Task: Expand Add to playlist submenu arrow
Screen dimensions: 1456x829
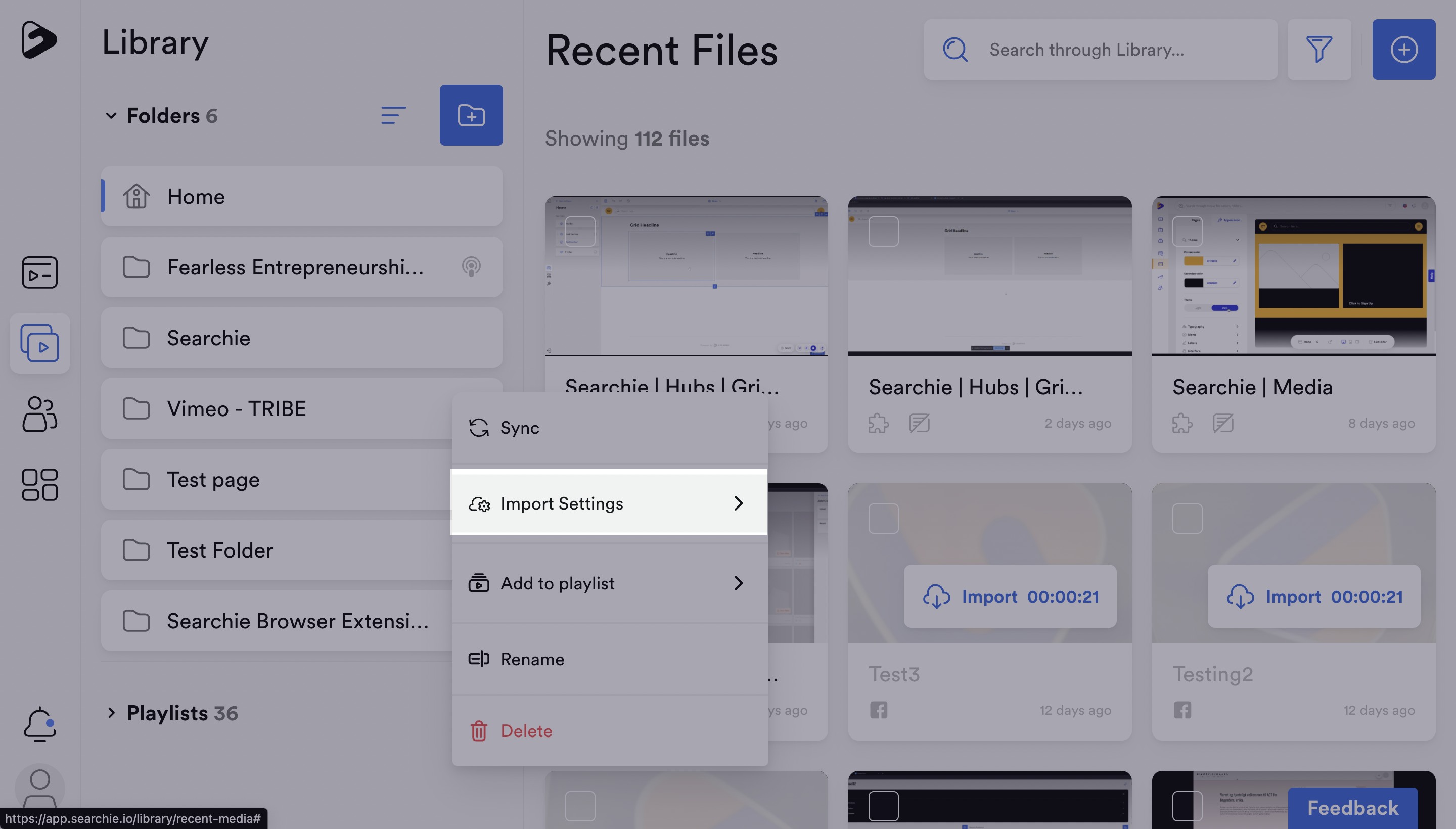Action: point(738,583)
